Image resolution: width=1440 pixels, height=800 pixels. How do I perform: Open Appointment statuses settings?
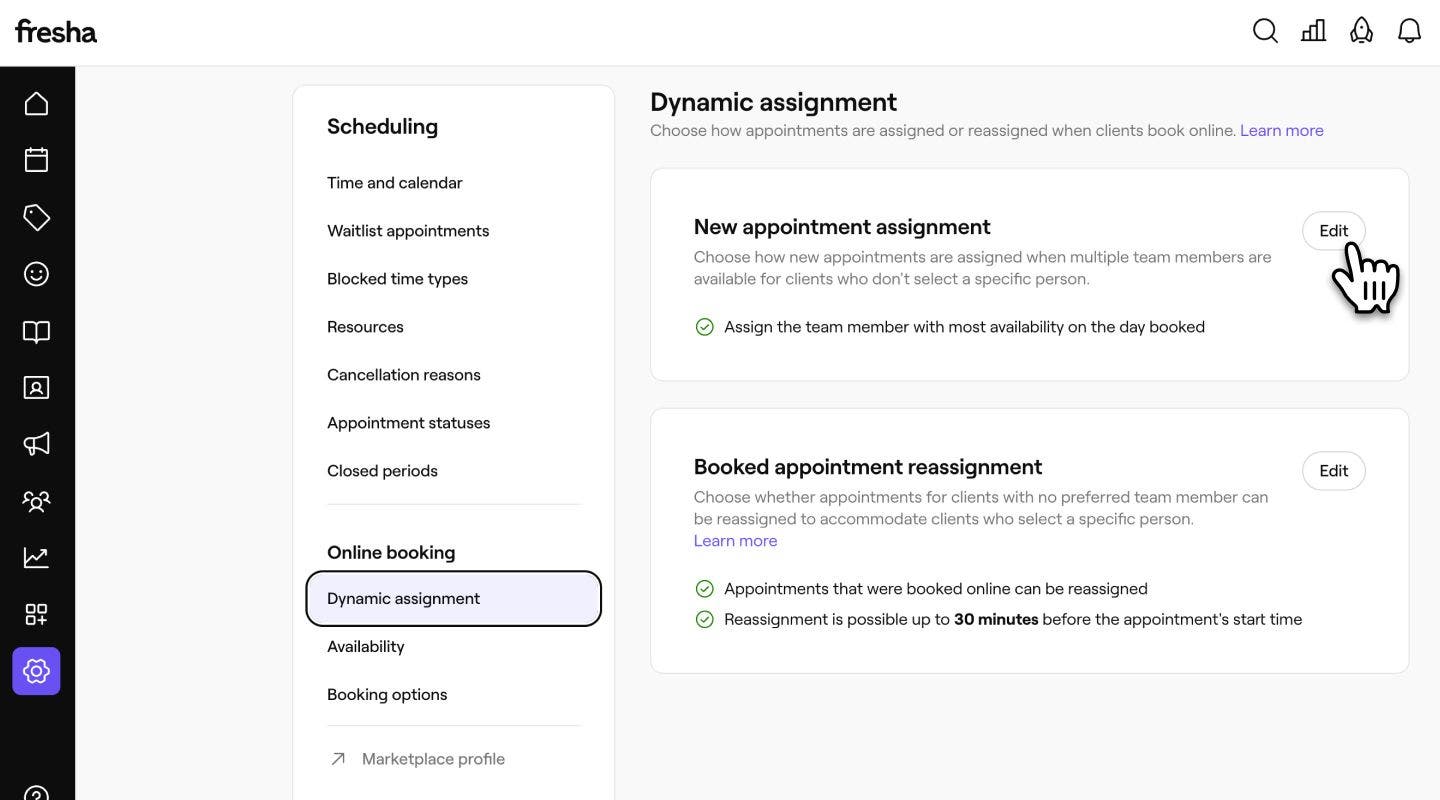click(x=409, y=423)
